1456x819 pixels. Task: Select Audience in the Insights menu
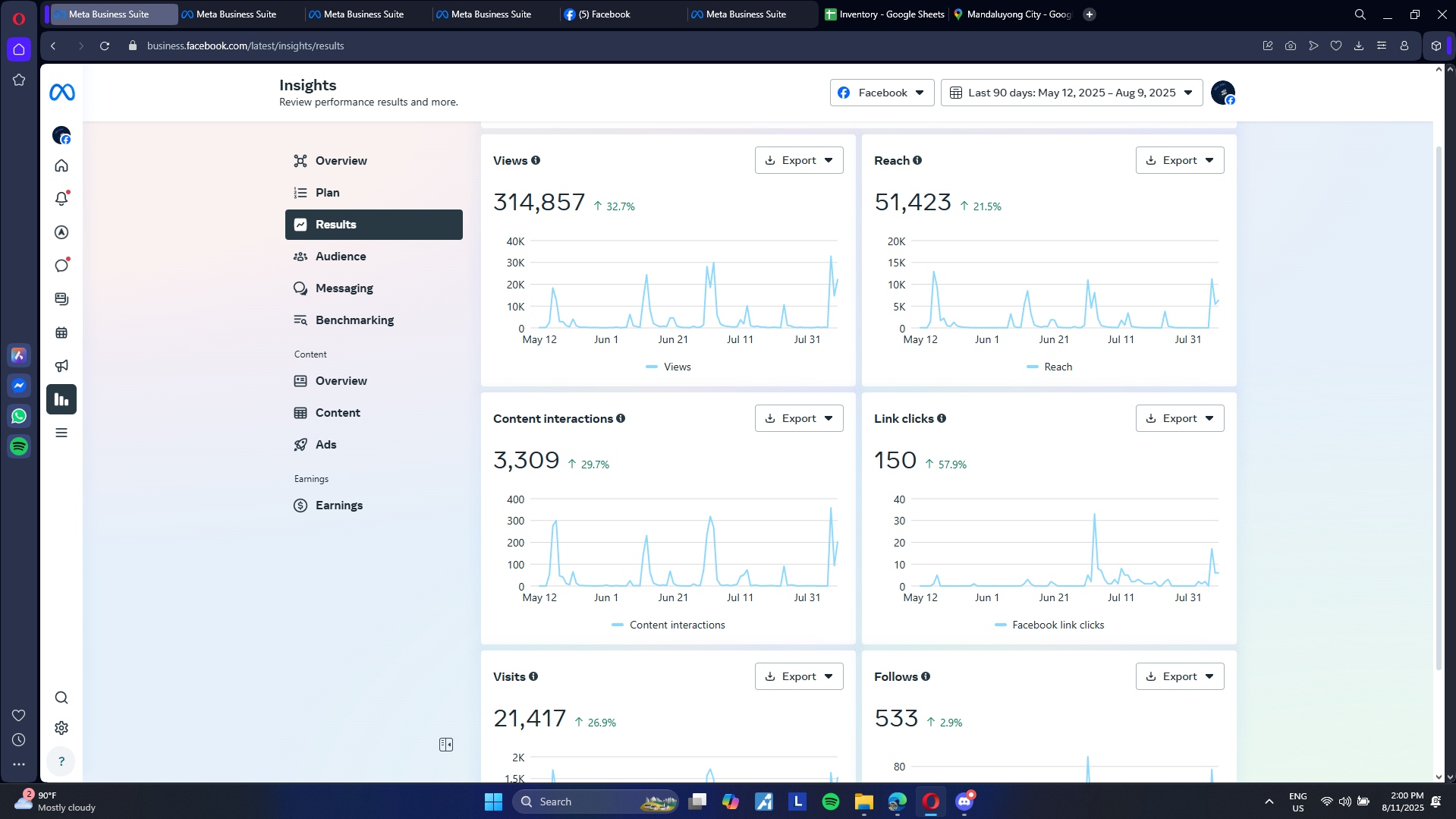click(x=341, y=257)
